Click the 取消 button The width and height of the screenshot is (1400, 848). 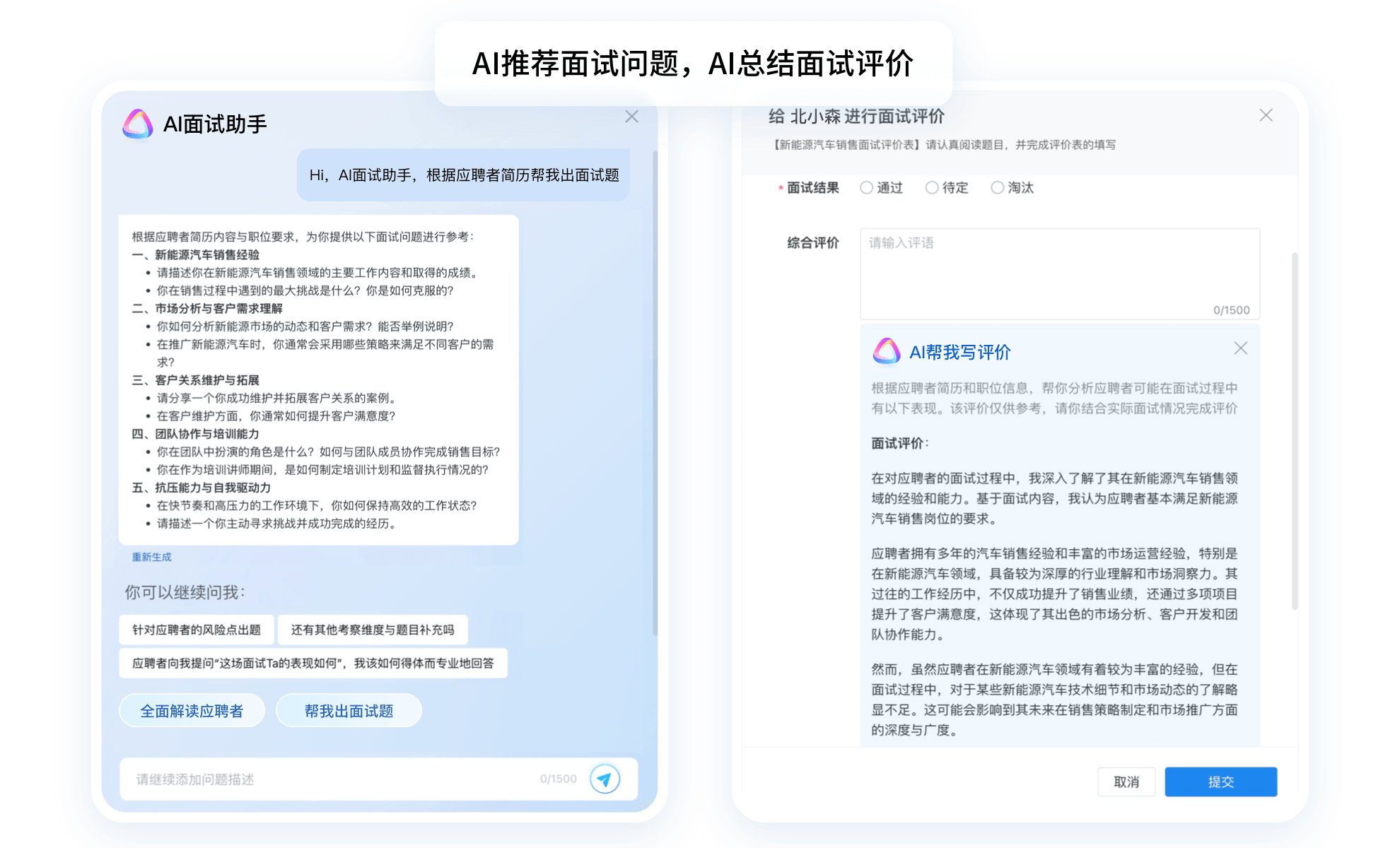[1126, 782]
